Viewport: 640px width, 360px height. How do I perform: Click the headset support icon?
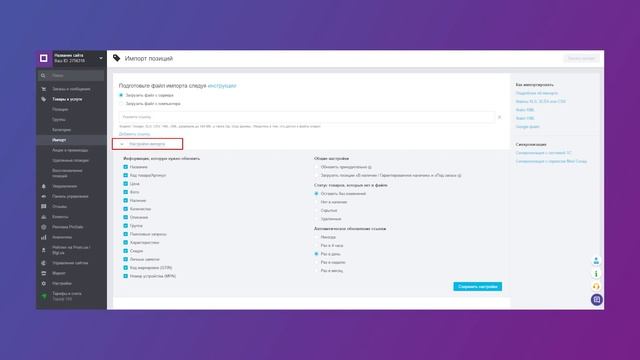click(x=596, y=287)
